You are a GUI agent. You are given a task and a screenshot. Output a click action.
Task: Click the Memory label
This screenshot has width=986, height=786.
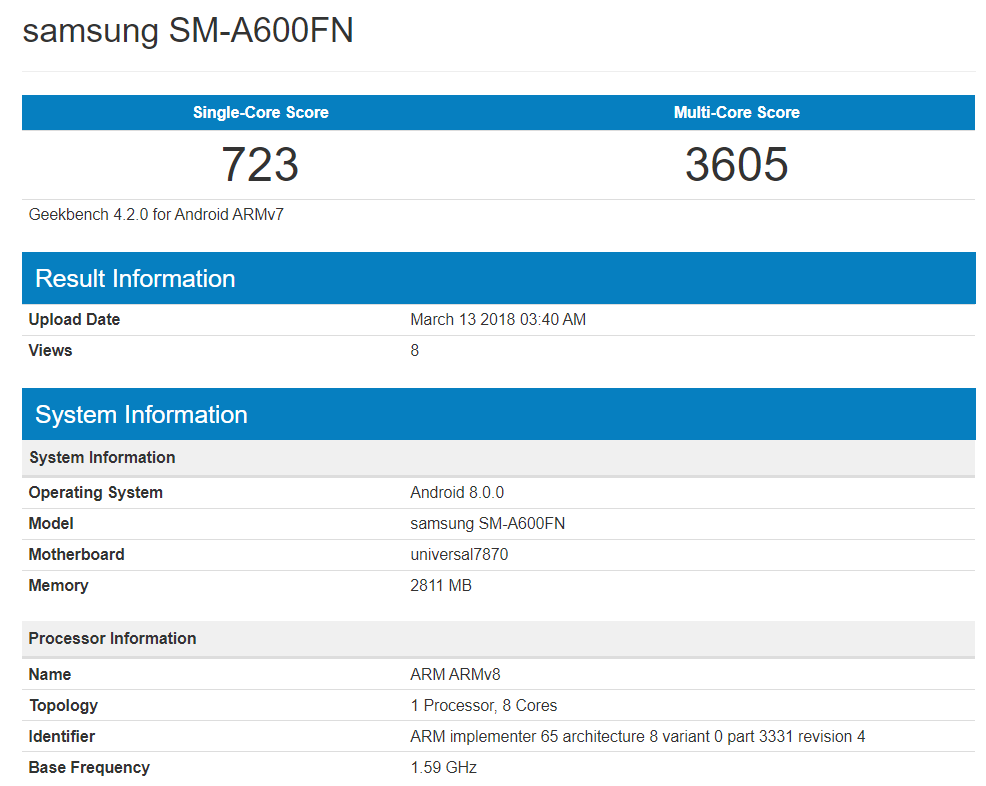[58, 585]
